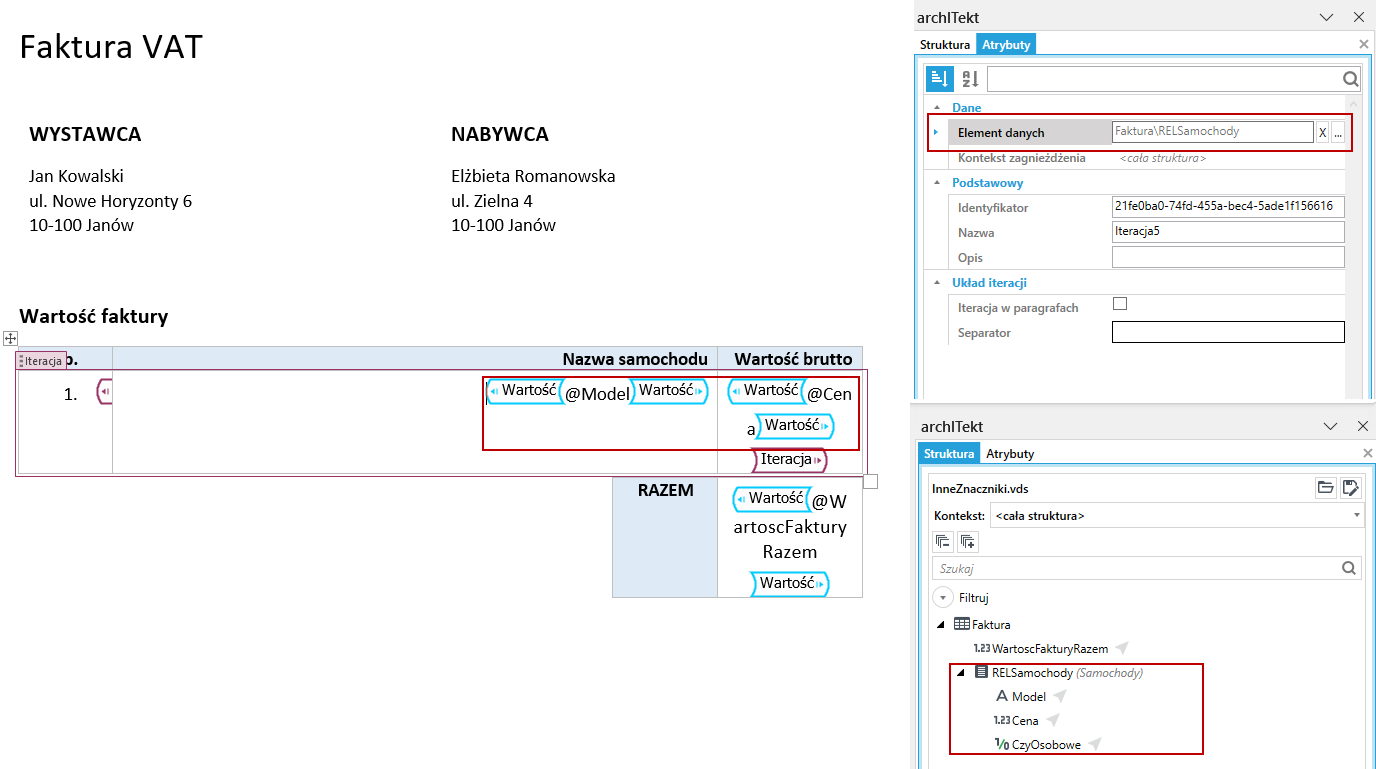The width and height of the screenshot is (1376, 769).
Task: Collapse the RELSamochody tree node
Action: coord(961,673)
